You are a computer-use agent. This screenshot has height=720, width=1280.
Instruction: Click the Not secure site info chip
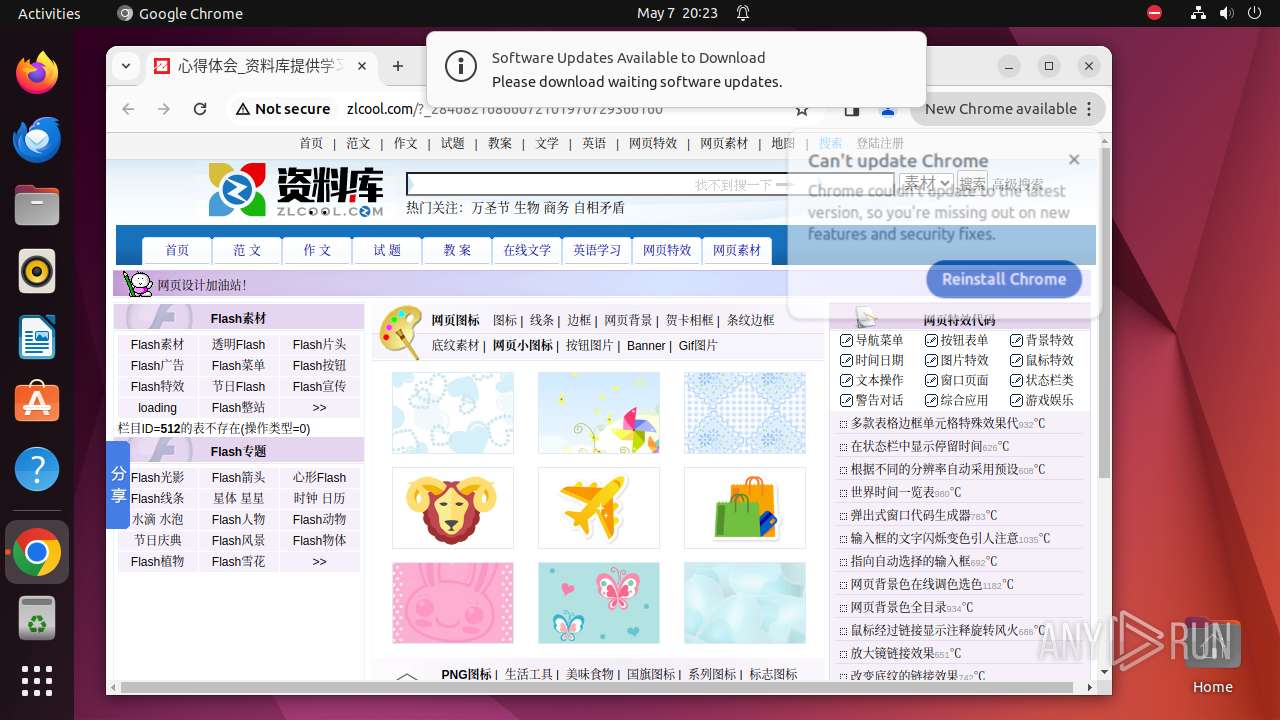(x=282, y=109)
